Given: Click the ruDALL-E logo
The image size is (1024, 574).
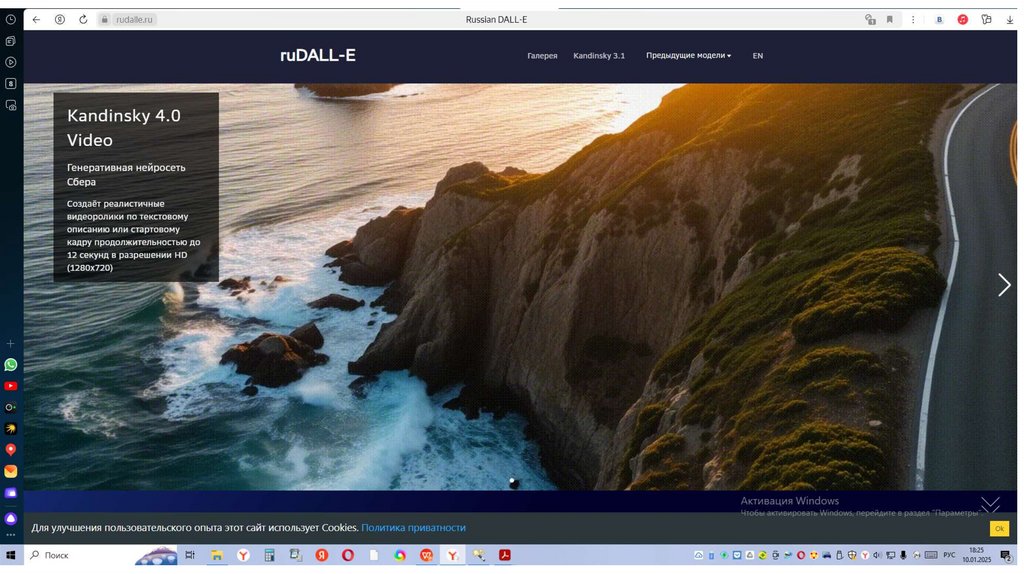Looking at the screenshot, I should pyautogui.click(x=317, y=55).
